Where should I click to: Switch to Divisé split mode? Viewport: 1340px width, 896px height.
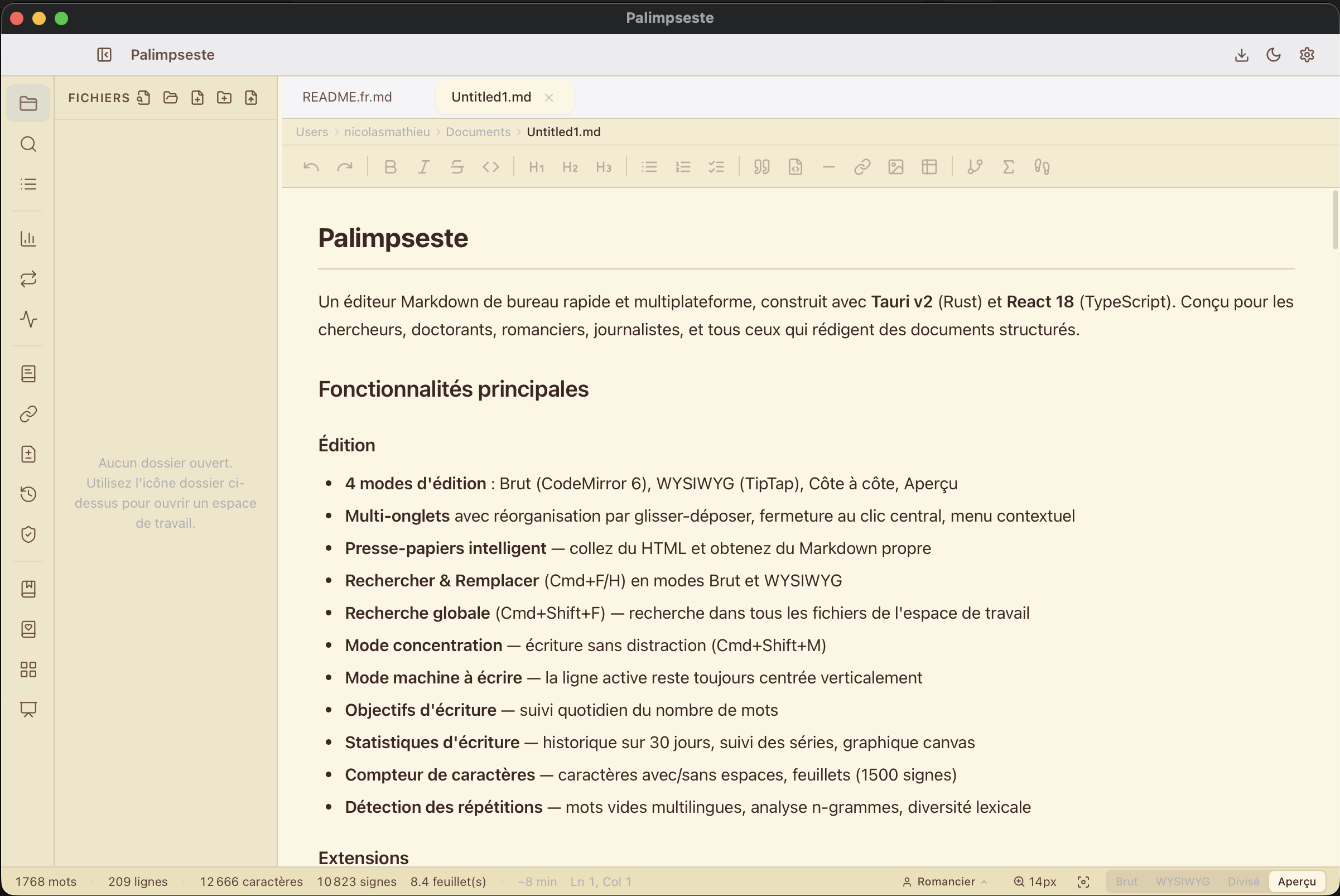1243,881
